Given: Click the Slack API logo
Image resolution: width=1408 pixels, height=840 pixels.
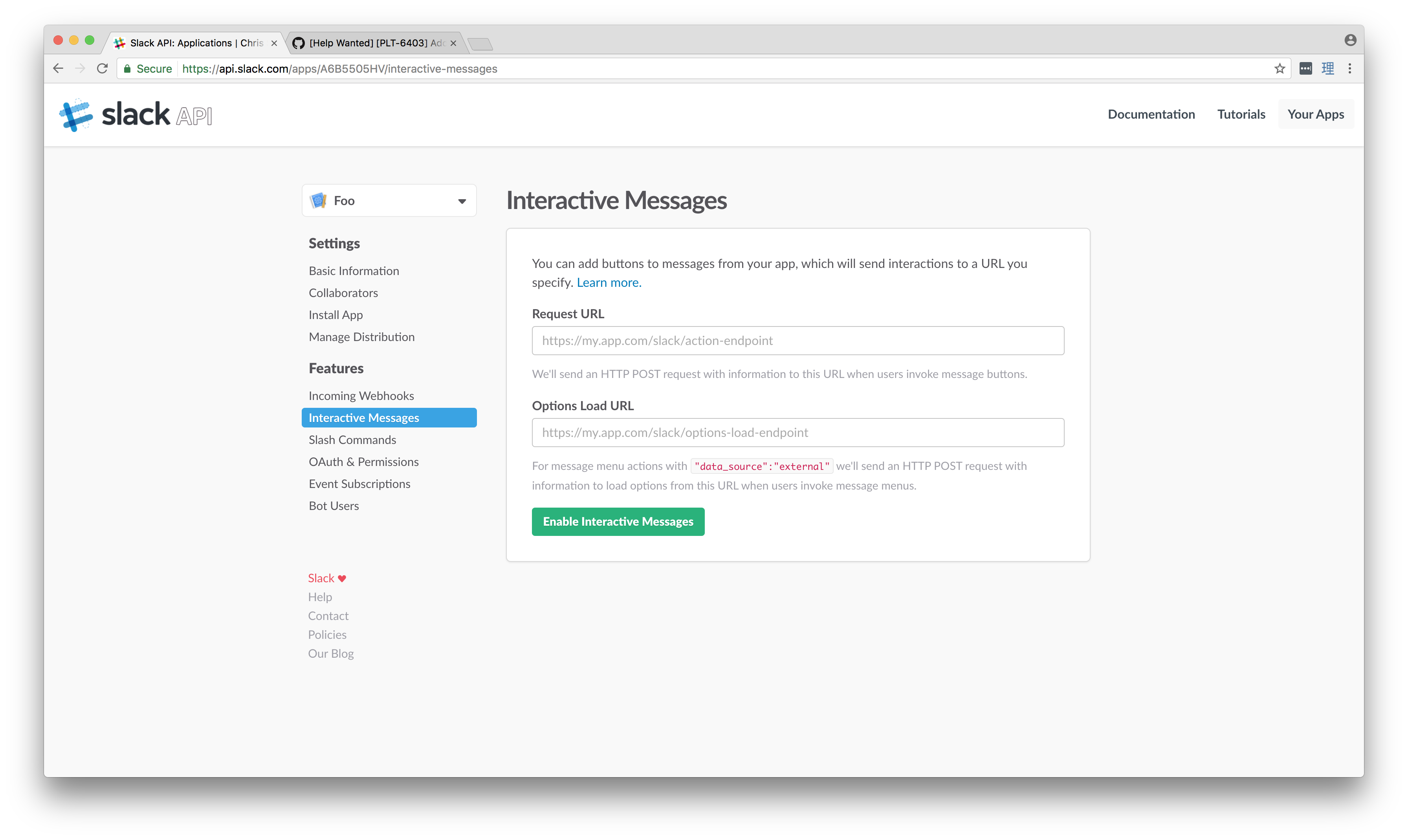Looking at the screenshot, I should [x=136, y=115].
